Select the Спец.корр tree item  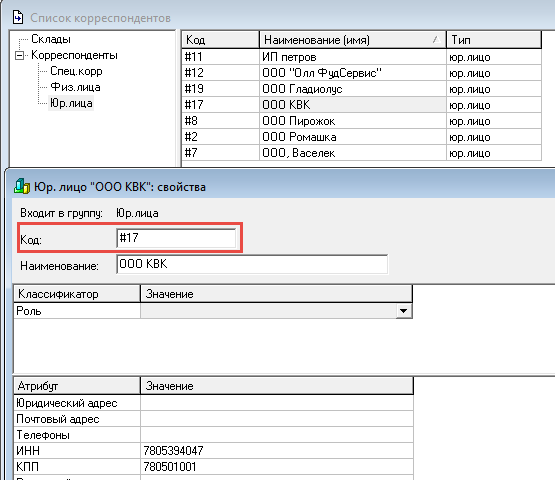76,71
